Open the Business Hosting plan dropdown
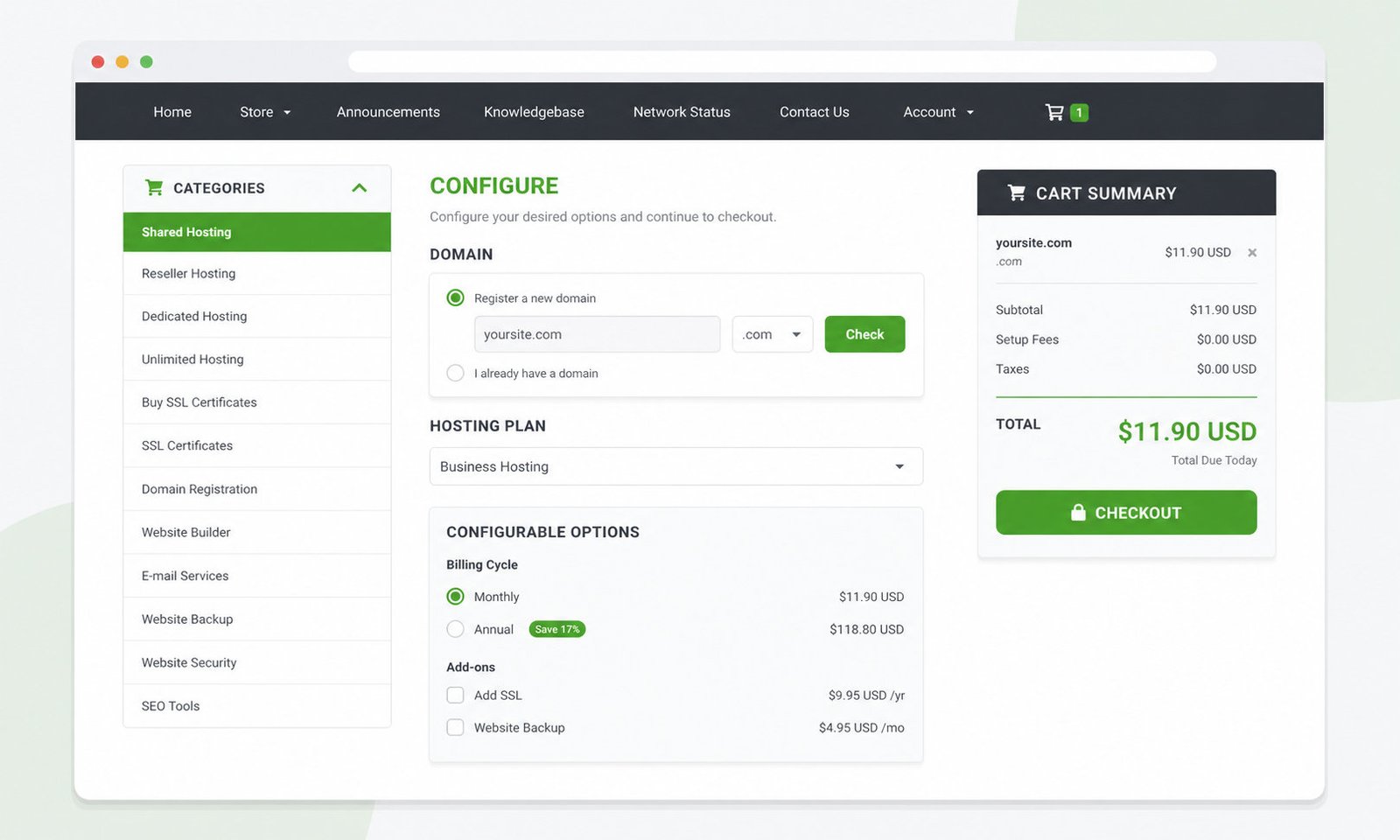The image size is (1400, 840). [676, 466]
